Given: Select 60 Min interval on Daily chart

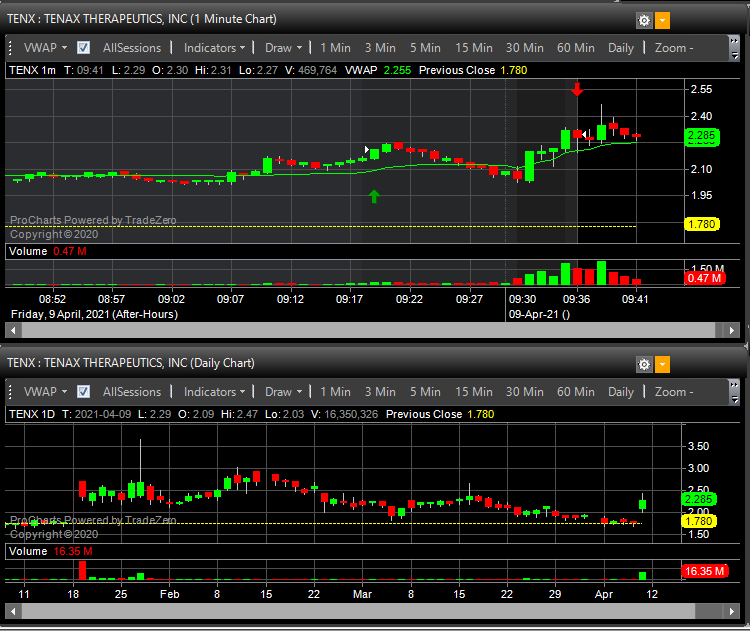Looking at the screenshot, I should [576, 392].
